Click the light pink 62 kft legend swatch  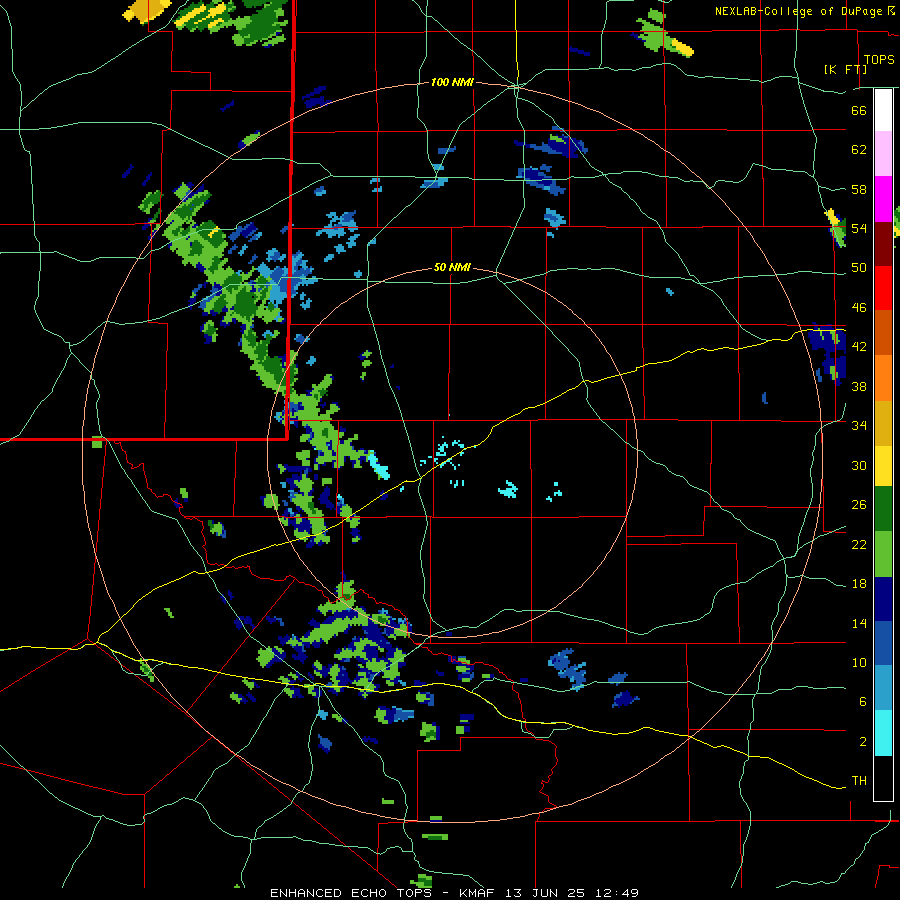883,154
